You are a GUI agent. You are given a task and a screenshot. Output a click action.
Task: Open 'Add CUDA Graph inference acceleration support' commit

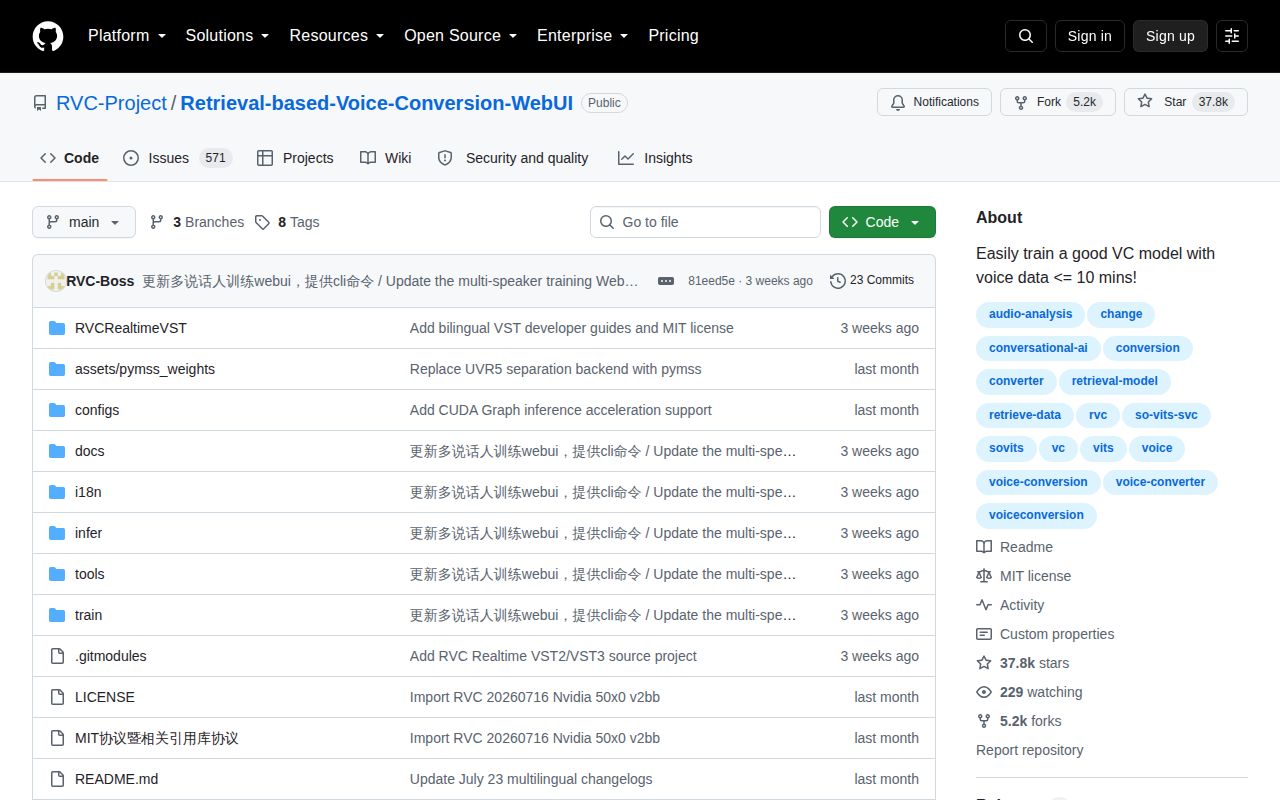click(561, 410)
